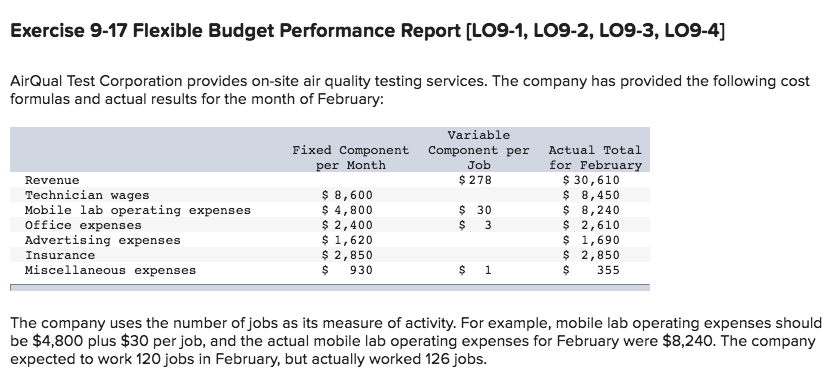Click the $1,690 actual advertising value
The image size is (829, 384).
point(592,240)
